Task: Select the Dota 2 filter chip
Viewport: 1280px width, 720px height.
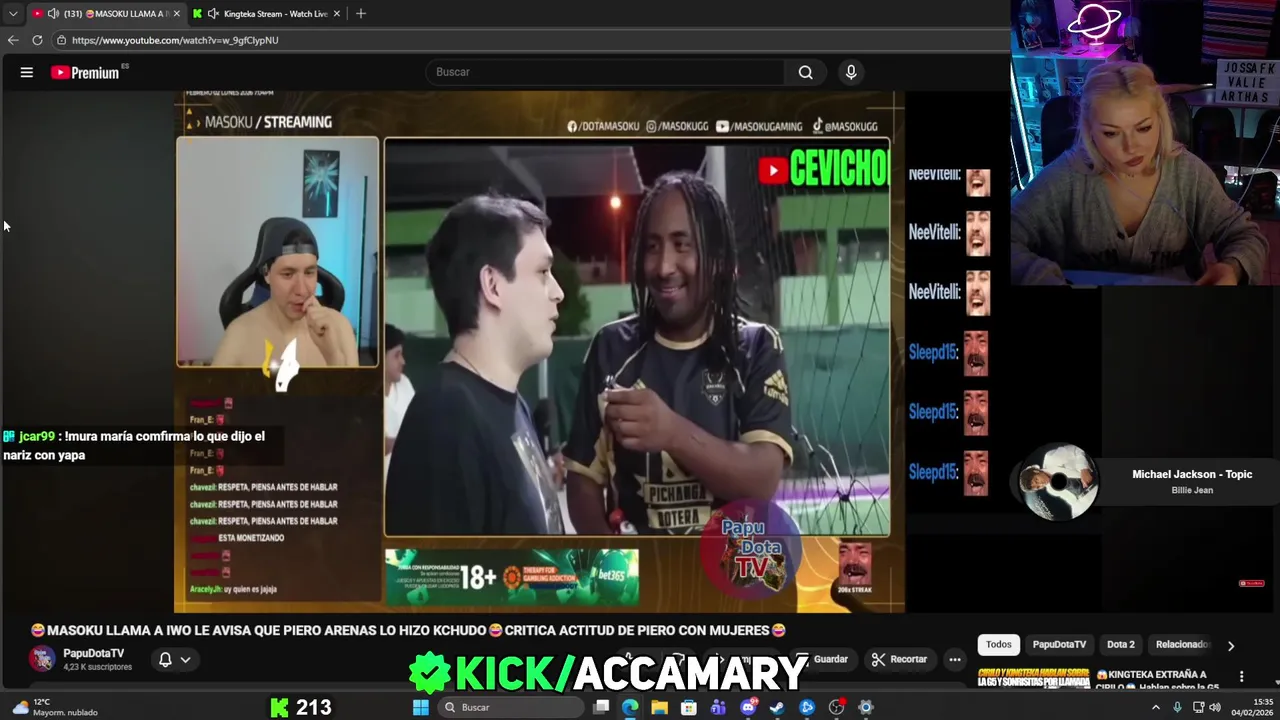Action: click(1121, 645)
